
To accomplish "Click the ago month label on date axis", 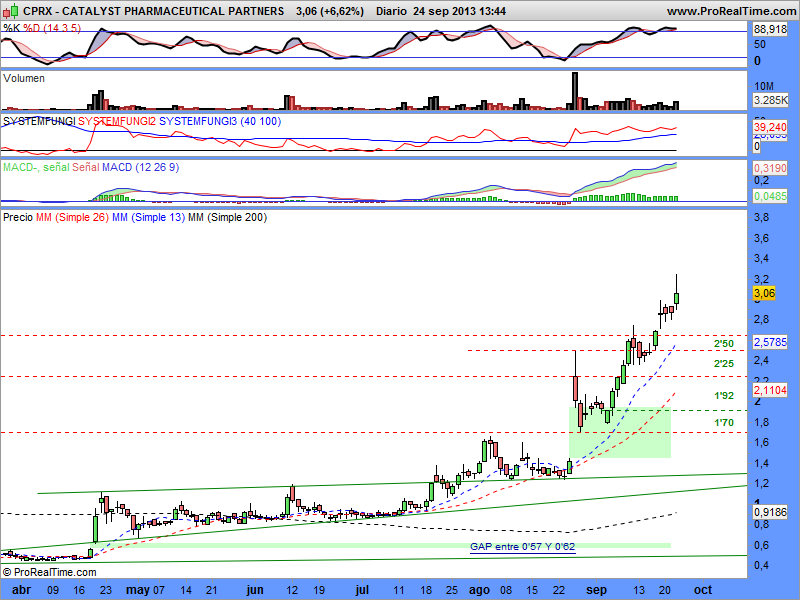I will [x=479, y=590].
